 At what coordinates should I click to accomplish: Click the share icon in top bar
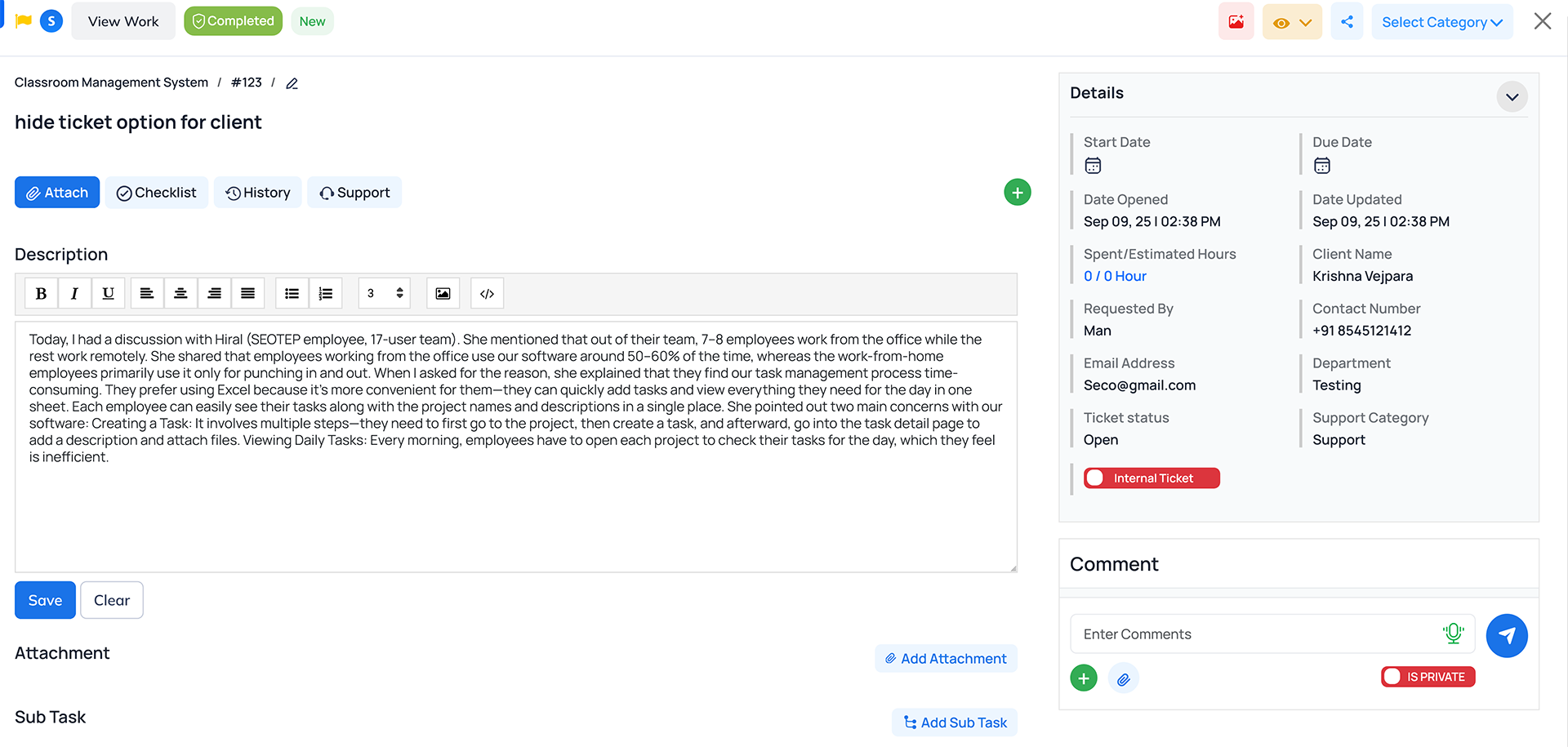pos(1347,22)
